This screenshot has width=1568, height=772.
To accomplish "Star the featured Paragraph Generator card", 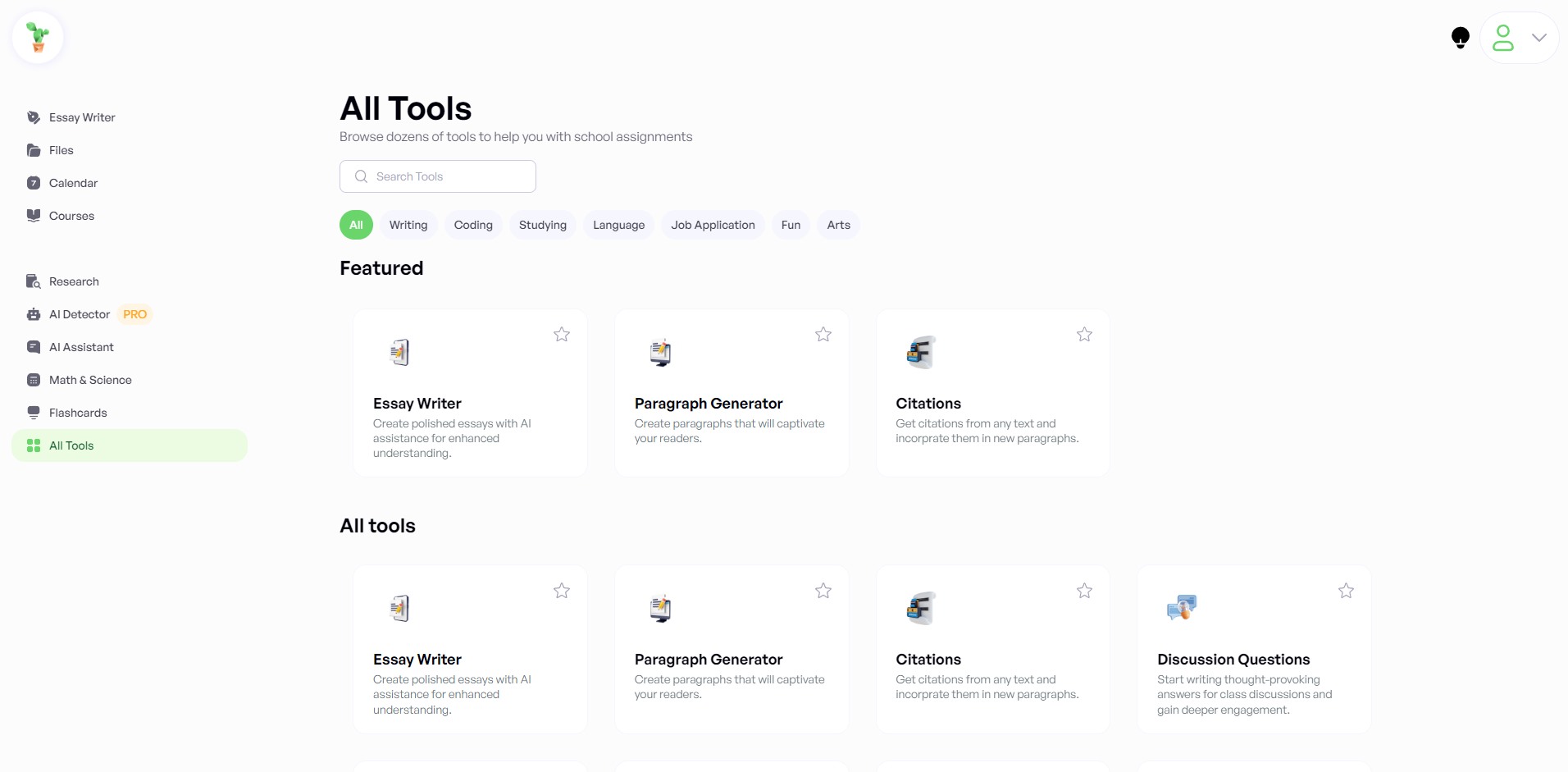I will [823, 334].
